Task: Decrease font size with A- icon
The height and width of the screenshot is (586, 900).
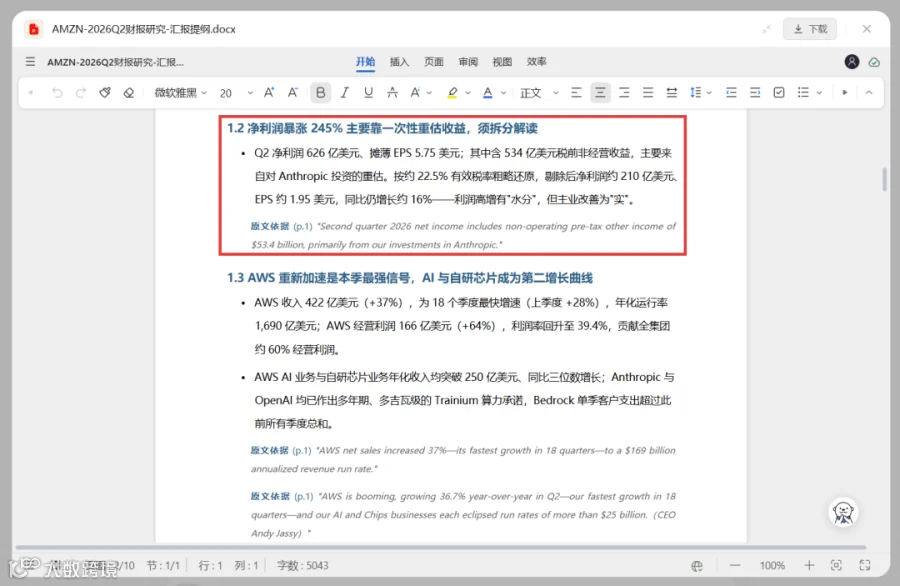Action: click(x=293, y=92)
